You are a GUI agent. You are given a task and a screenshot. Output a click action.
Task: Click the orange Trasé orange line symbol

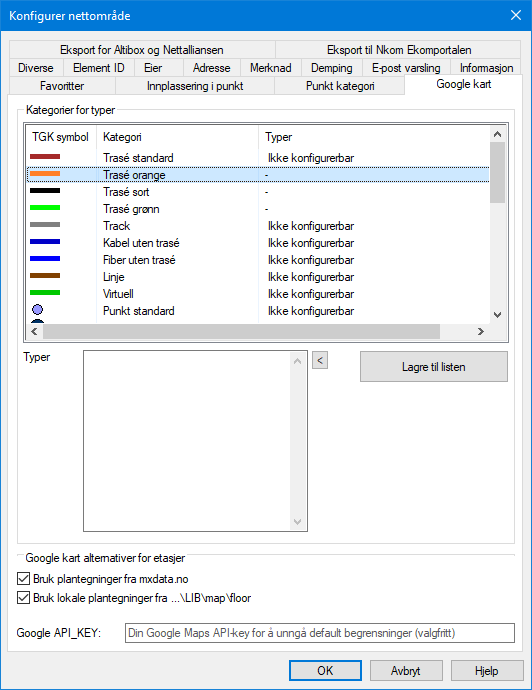pos(45,174)
